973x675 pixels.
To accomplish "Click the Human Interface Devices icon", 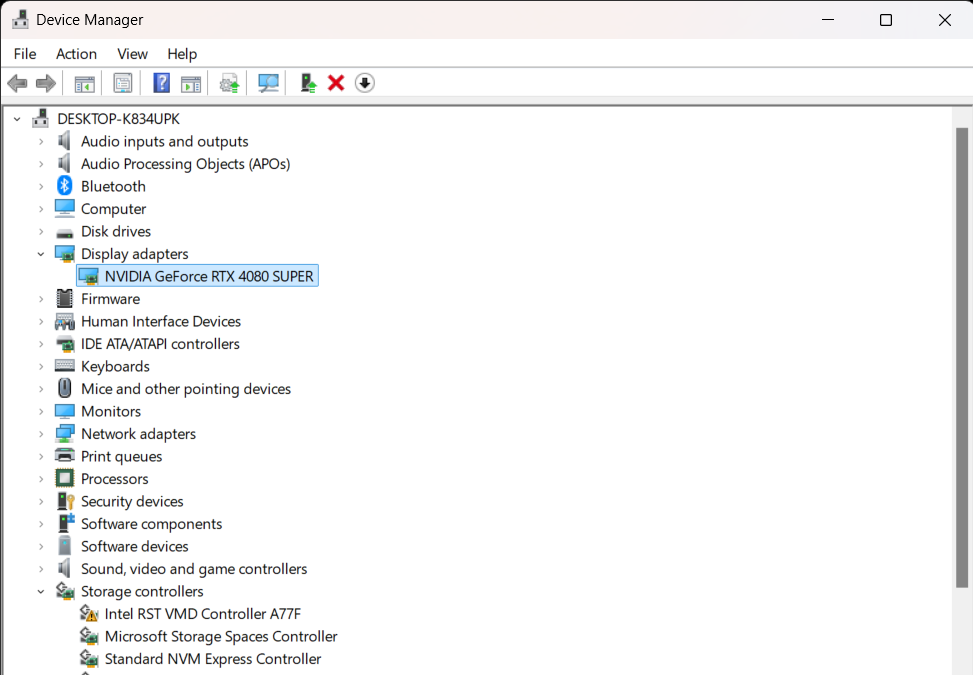I will 65,321.
